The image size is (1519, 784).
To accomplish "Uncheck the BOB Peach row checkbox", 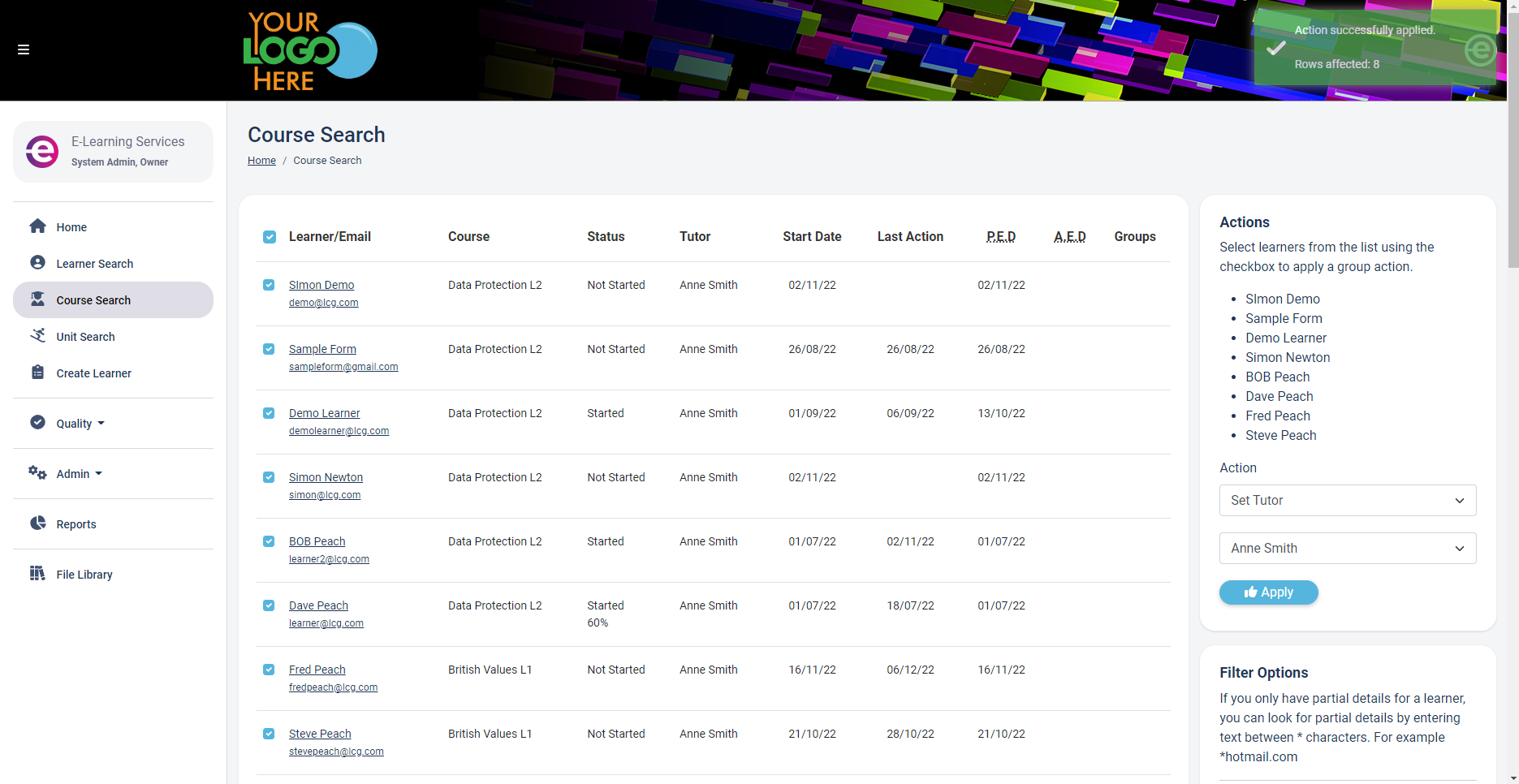I will pos(269,541).
